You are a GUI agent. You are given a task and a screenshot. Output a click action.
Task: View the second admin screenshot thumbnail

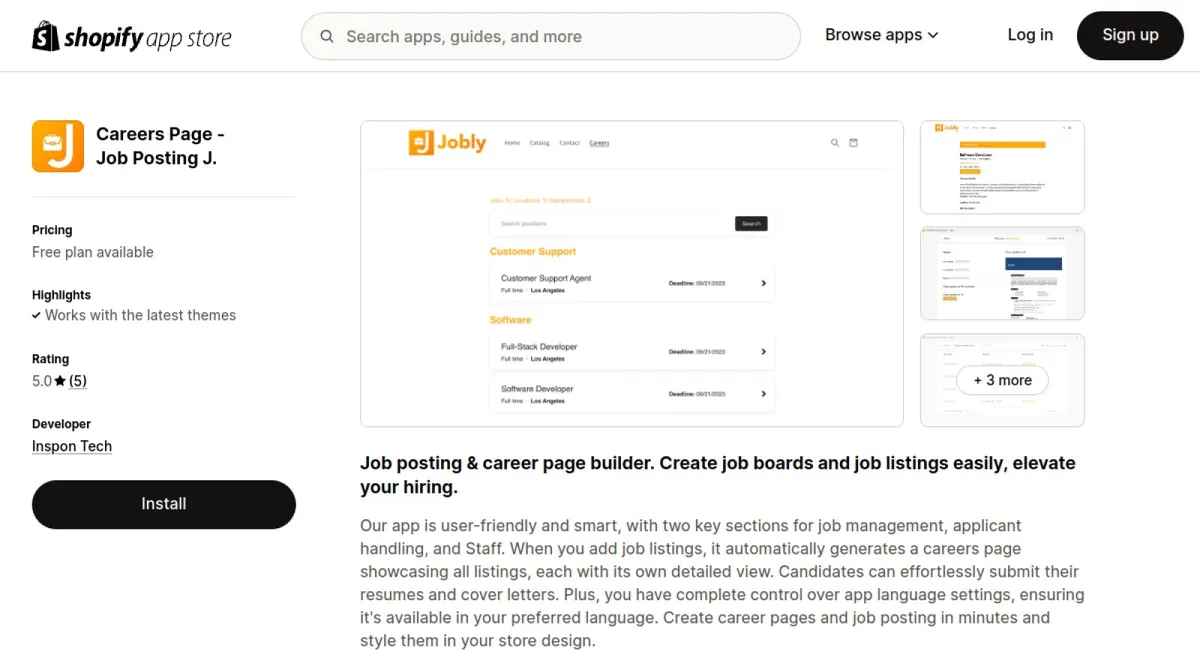[x=1002, y=273]
